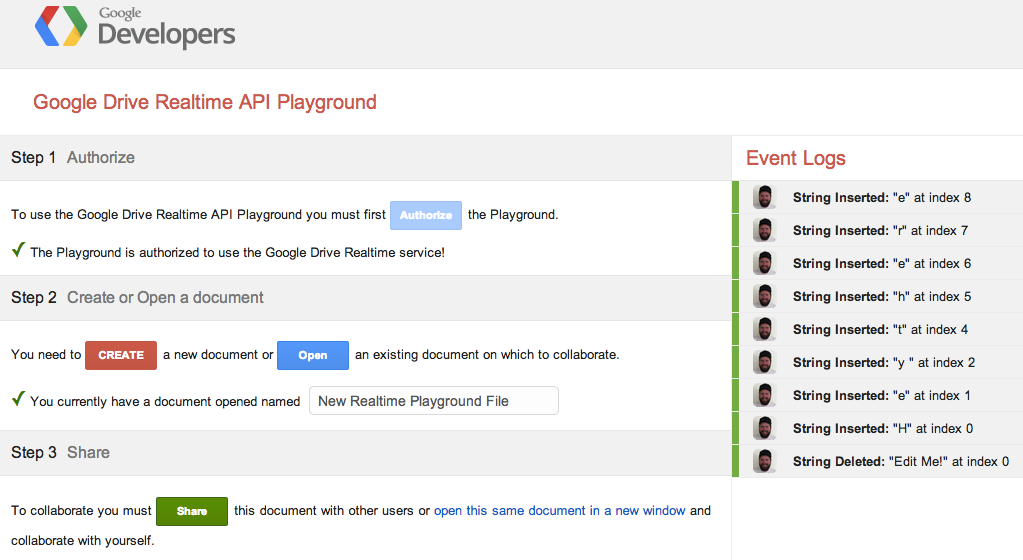Click the blue Open button
This screenshot has width=1023, height=560.
click(x=313, y=355)
